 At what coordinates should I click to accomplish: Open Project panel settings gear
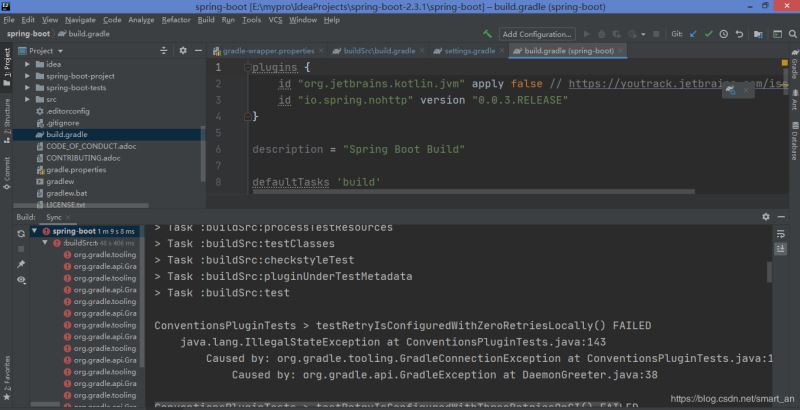point(183,50)
